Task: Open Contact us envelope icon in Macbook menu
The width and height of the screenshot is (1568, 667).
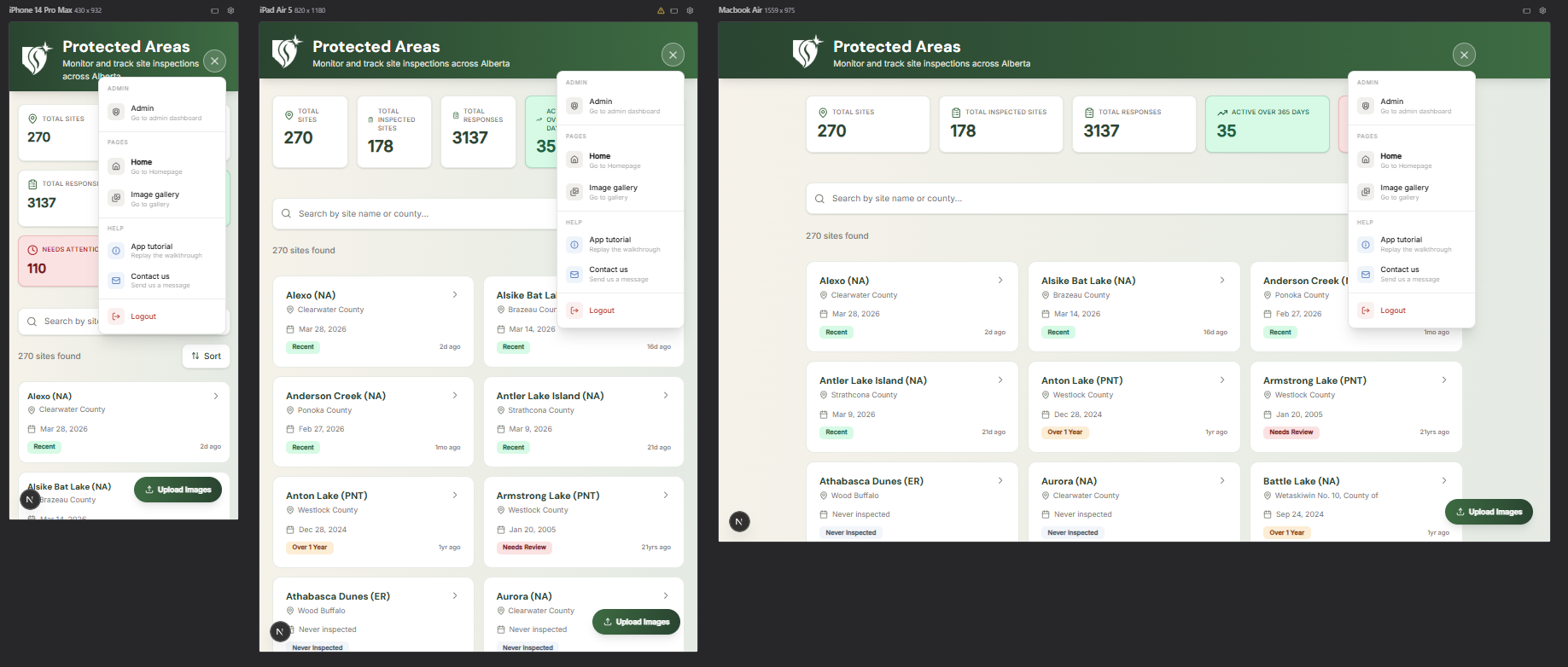Action: [1365, 273]
